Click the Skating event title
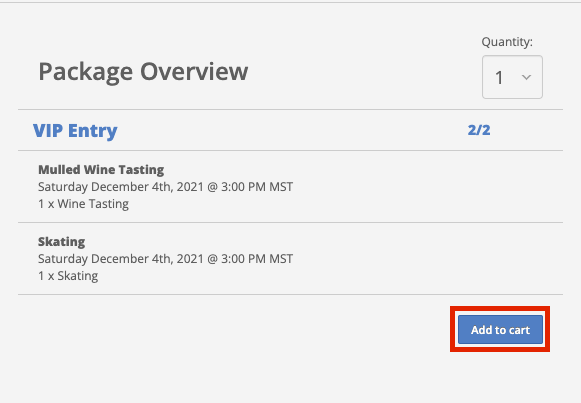Image resolution: width=581 pixels, height=403 pixels. pyautogui.click(x=62, y=242)
